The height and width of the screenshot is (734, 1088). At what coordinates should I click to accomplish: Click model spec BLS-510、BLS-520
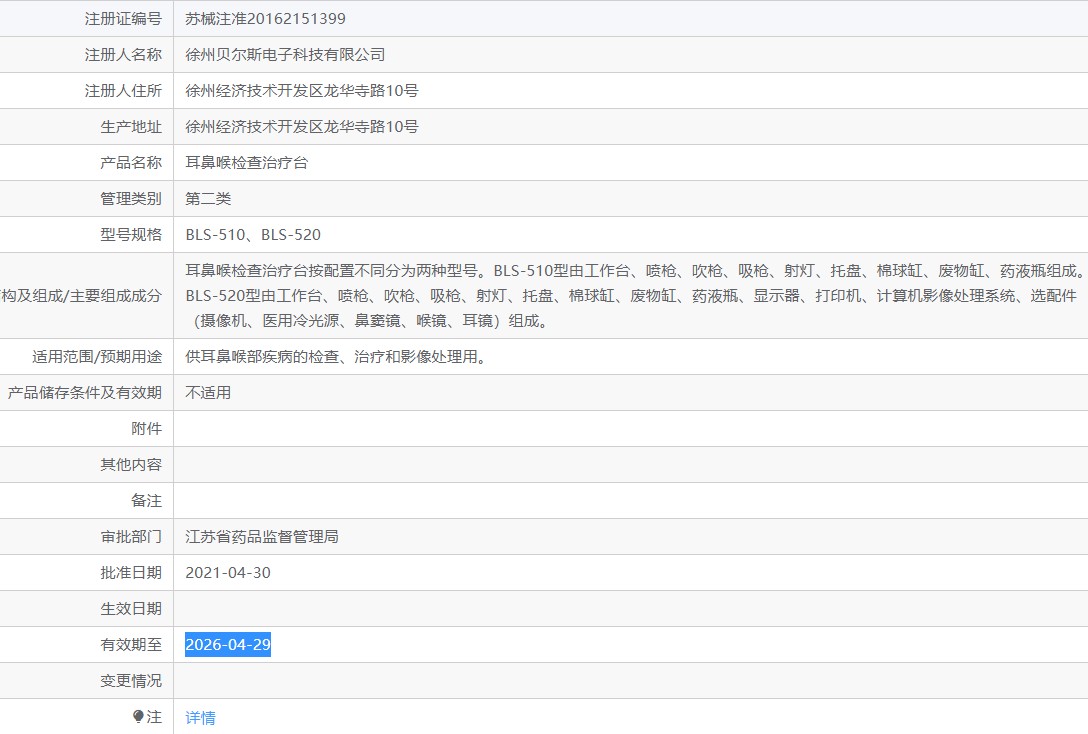point(253,235)
